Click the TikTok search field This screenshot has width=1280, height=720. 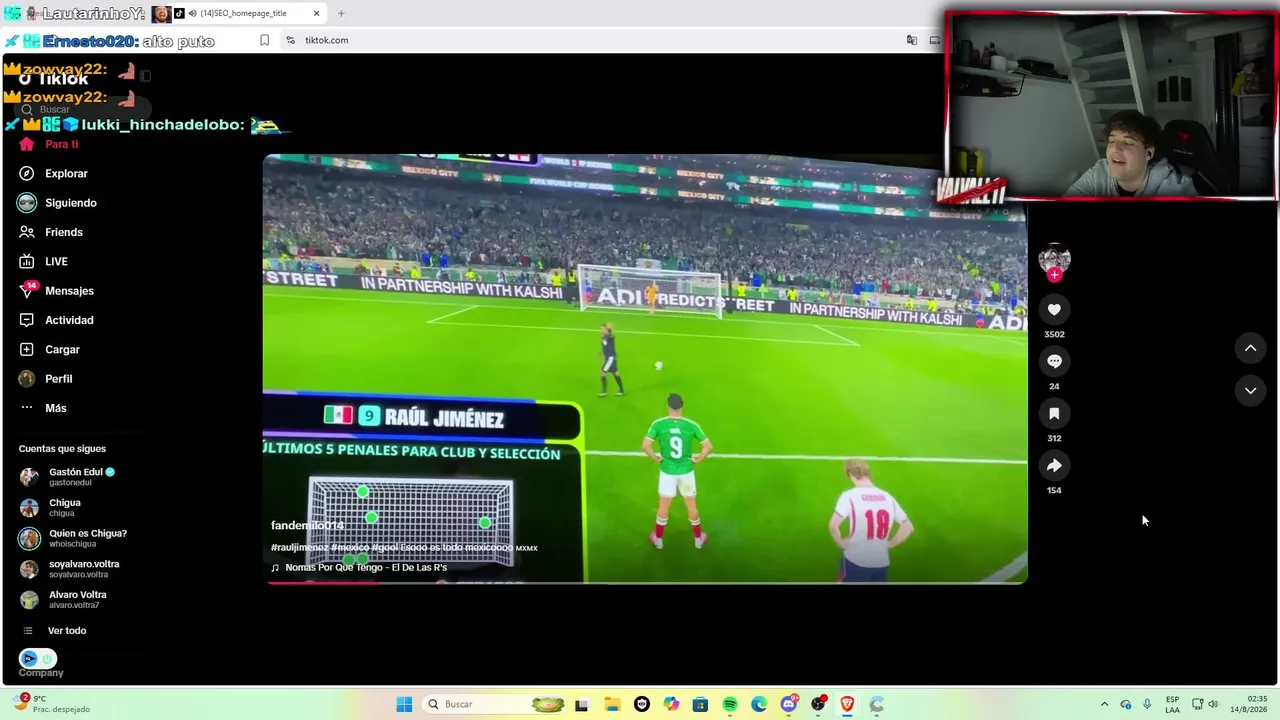tap(83, 109)
